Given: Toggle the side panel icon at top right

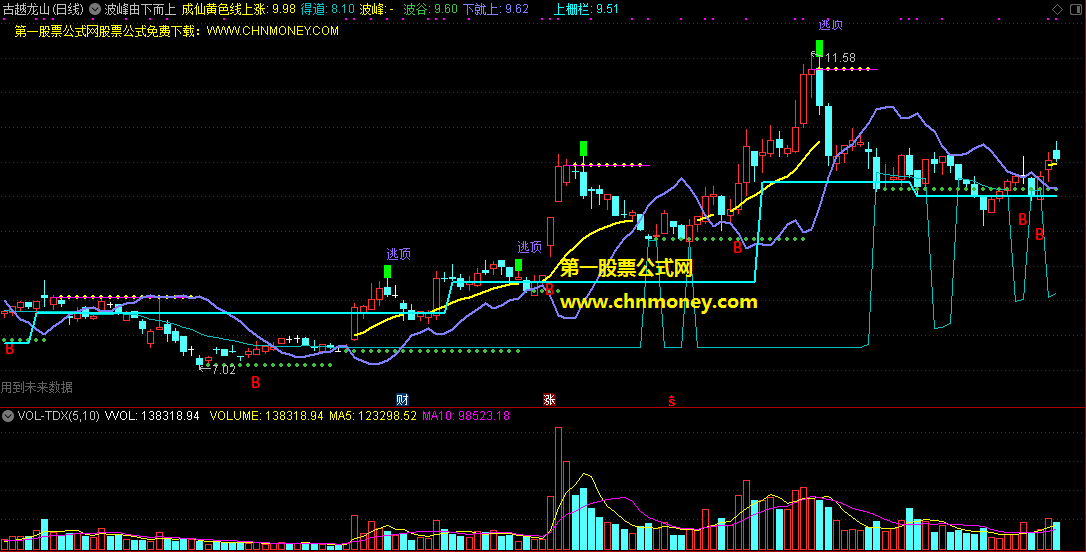Looking at the screenshot, I should [1076, 10].
